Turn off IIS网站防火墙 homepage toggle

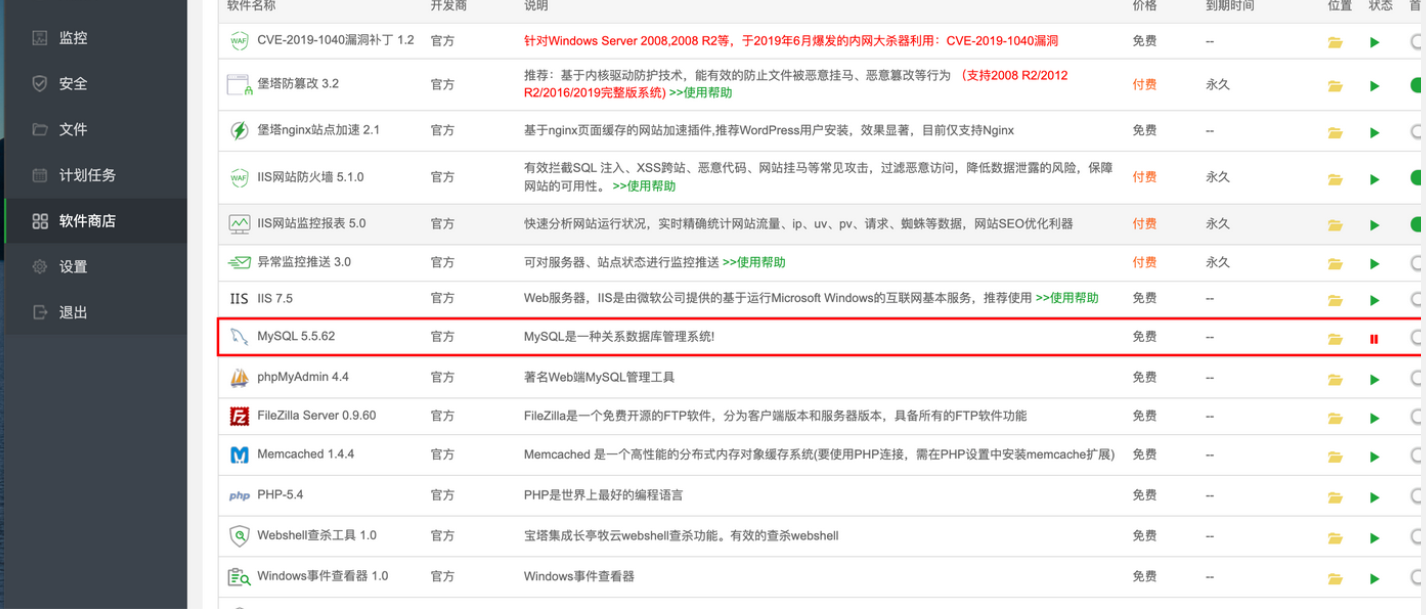pos(1417,176)
